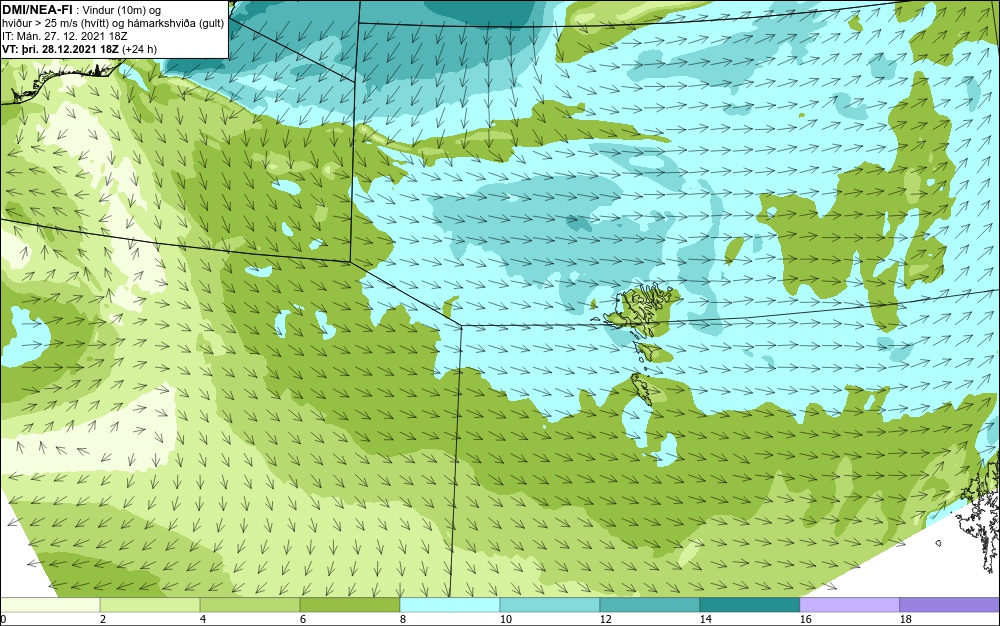Click legend tick label '18'
The height and width of the screenshot is (626, 1000).
click(x=905, y=620)
